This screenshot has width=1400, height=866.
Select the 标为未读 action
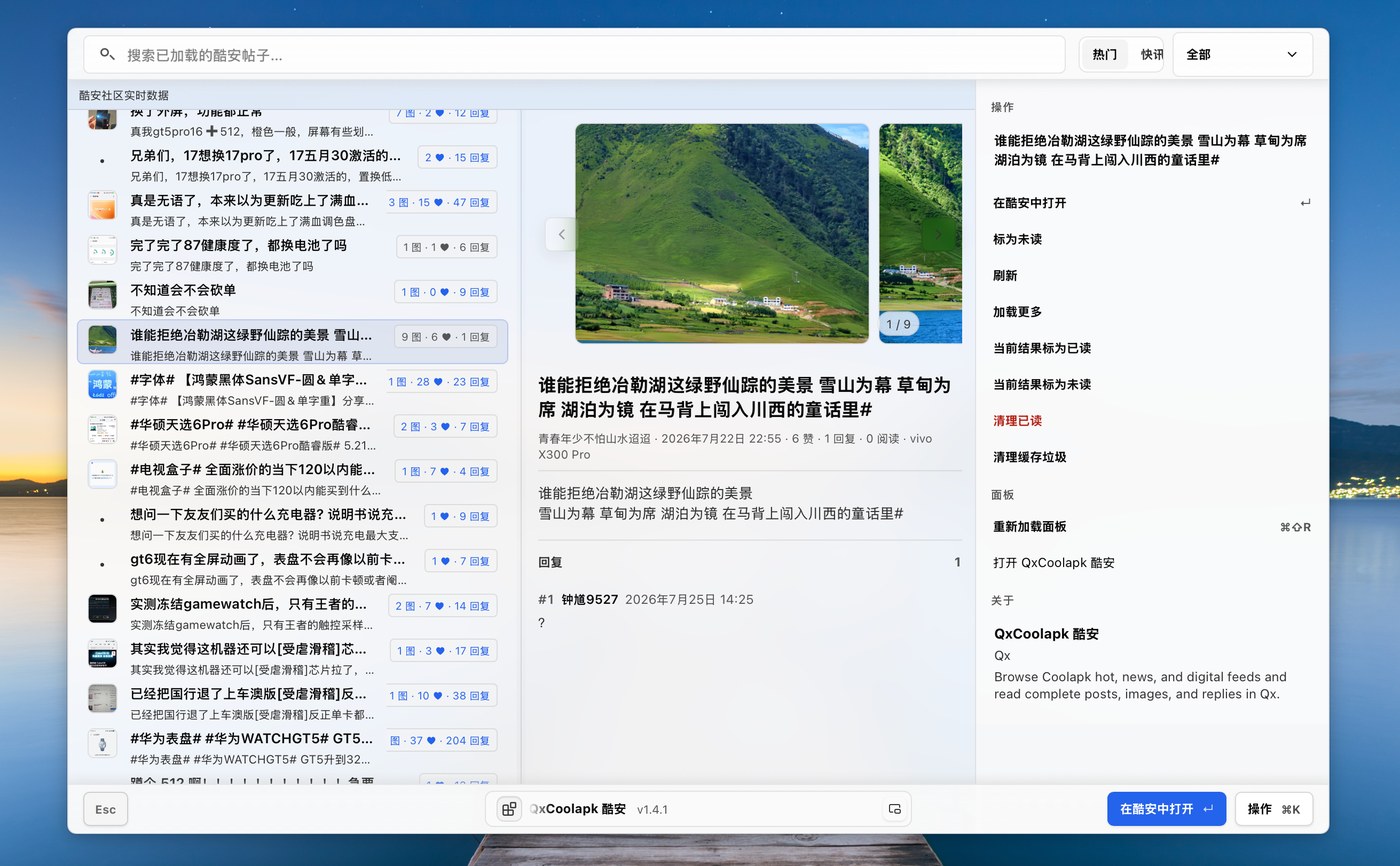[x=1151, y=239]
